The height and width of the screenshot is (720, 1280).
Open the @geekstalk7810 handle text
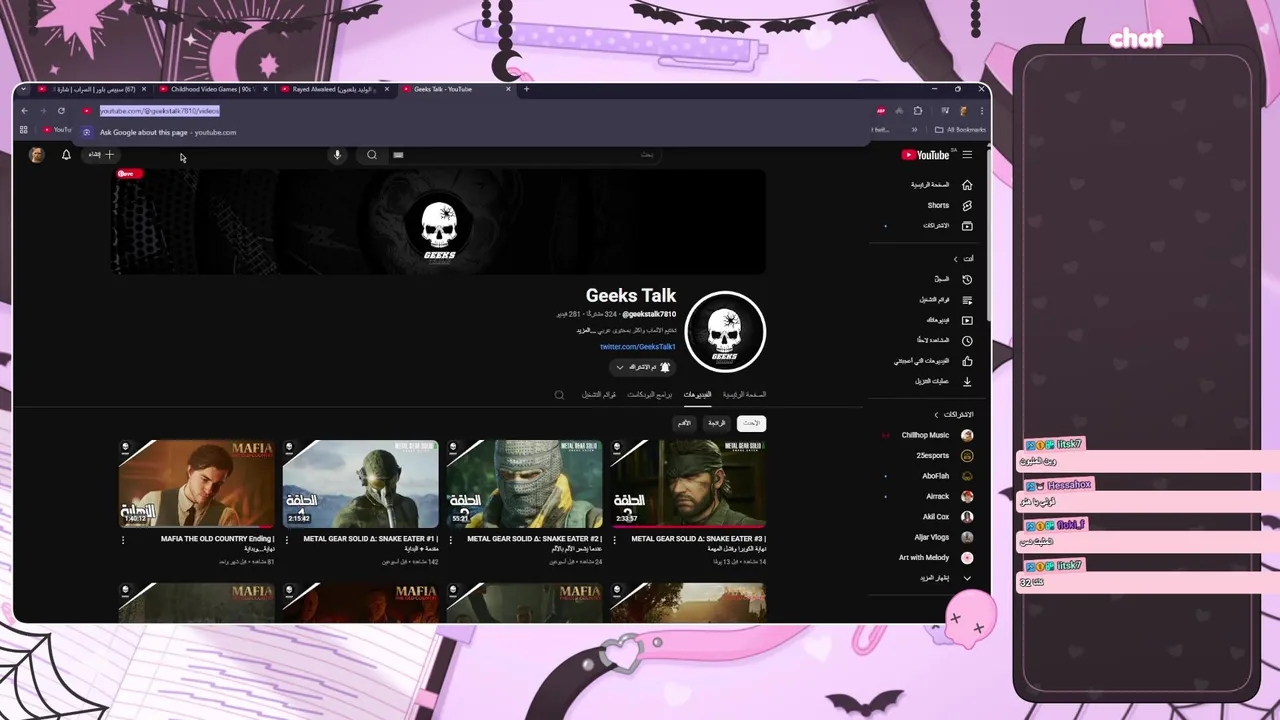649,314
